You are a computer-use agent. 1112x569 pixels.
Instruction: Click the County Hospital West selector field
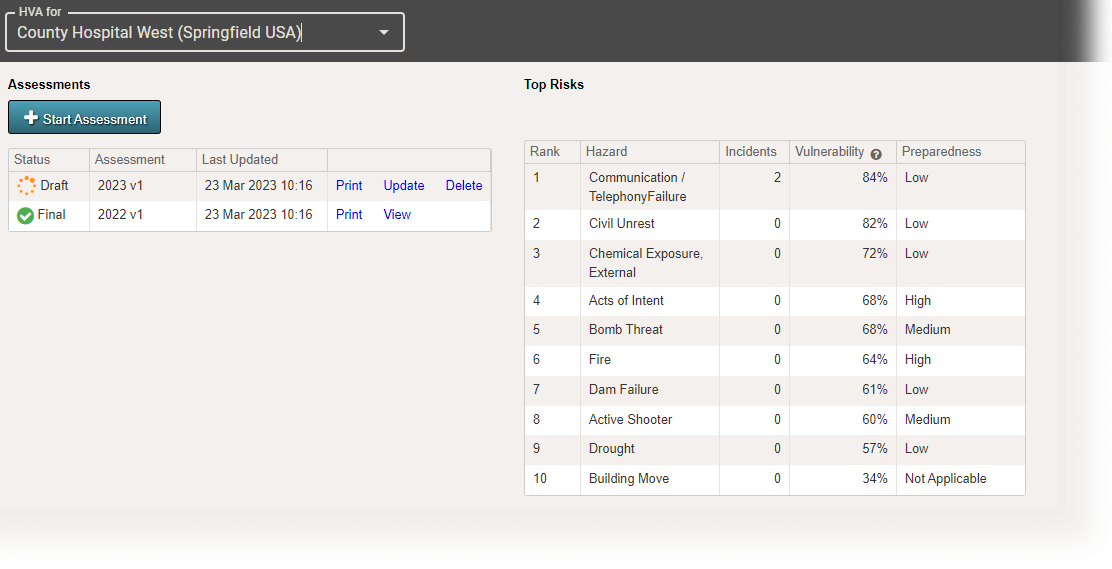(x=205, y=33)
